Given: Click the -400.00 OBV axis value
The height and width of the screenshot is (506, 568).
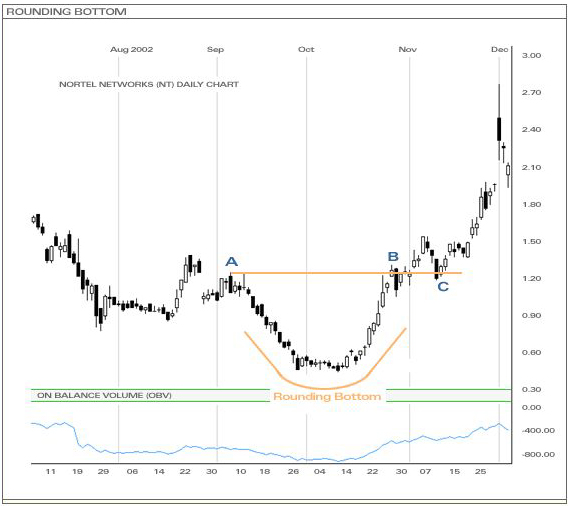Looking at the screenshot, I should [x=538, y=430].
